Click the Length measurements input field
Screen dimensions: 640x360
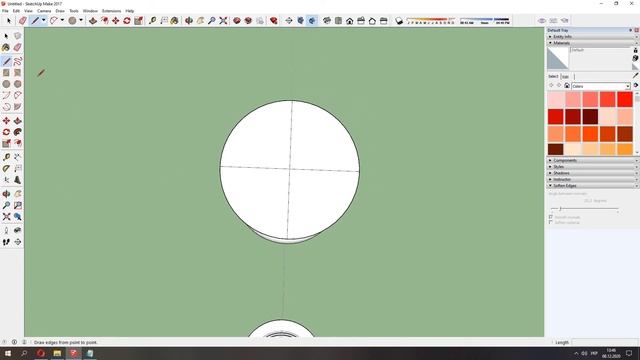pyautogui.click(x=605, y=342)
